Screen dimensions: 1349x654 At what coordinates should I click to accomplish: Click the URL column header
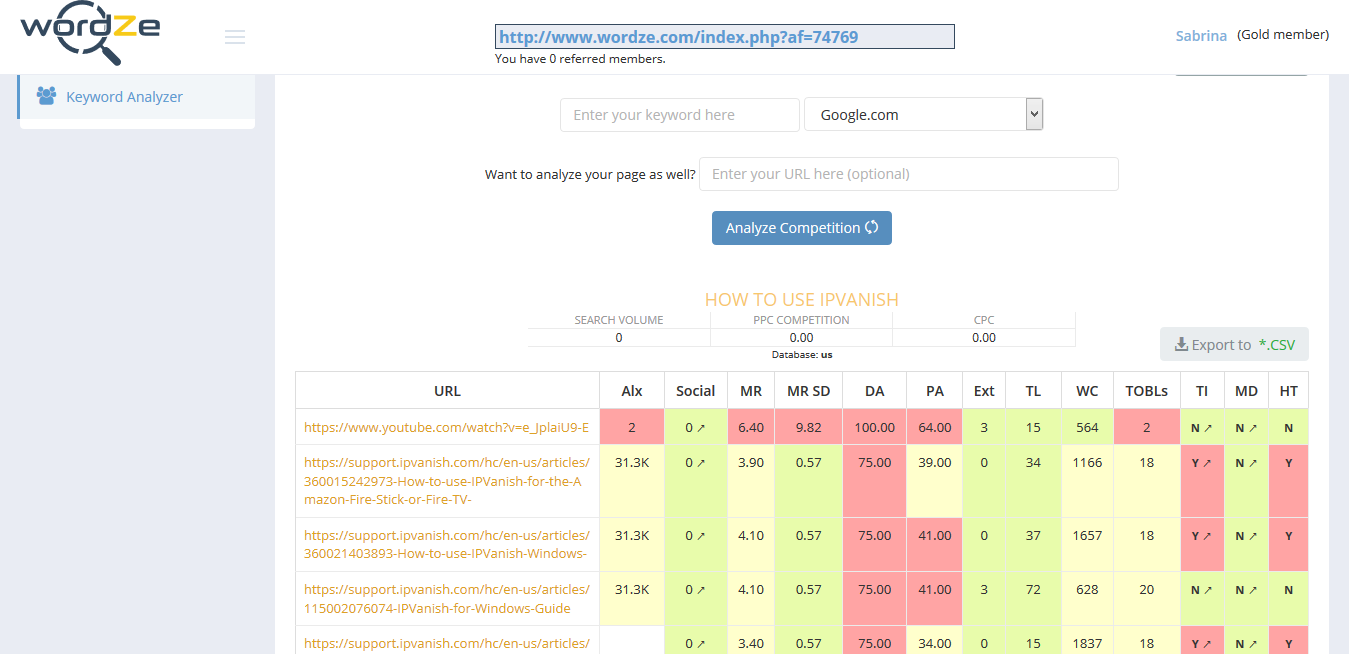point(448,391)
